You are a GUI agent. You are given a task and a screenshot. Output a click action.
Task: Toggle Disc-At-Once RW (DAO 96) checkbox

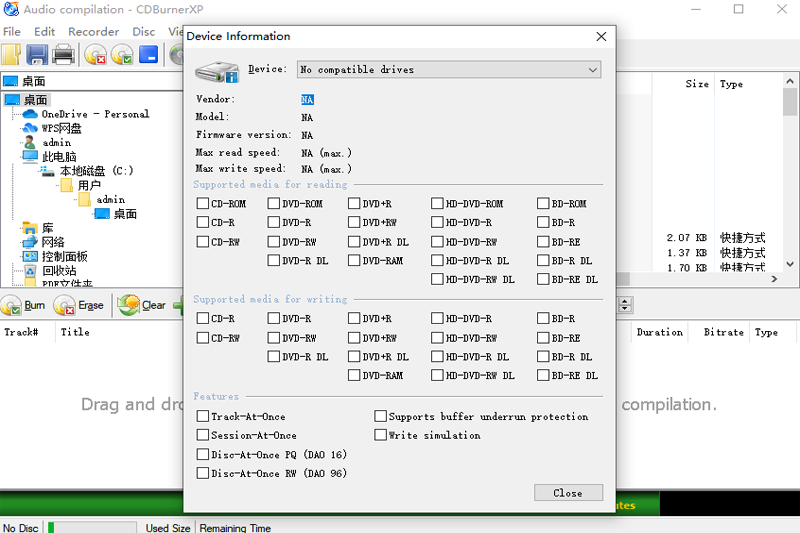point(203,473)
